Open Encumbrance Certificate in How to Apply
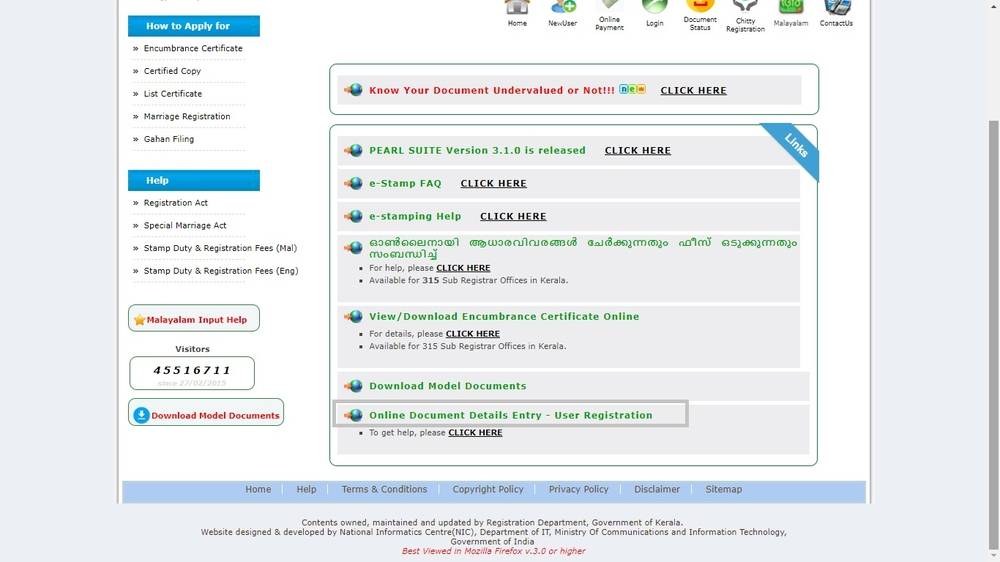 [193, 48]
